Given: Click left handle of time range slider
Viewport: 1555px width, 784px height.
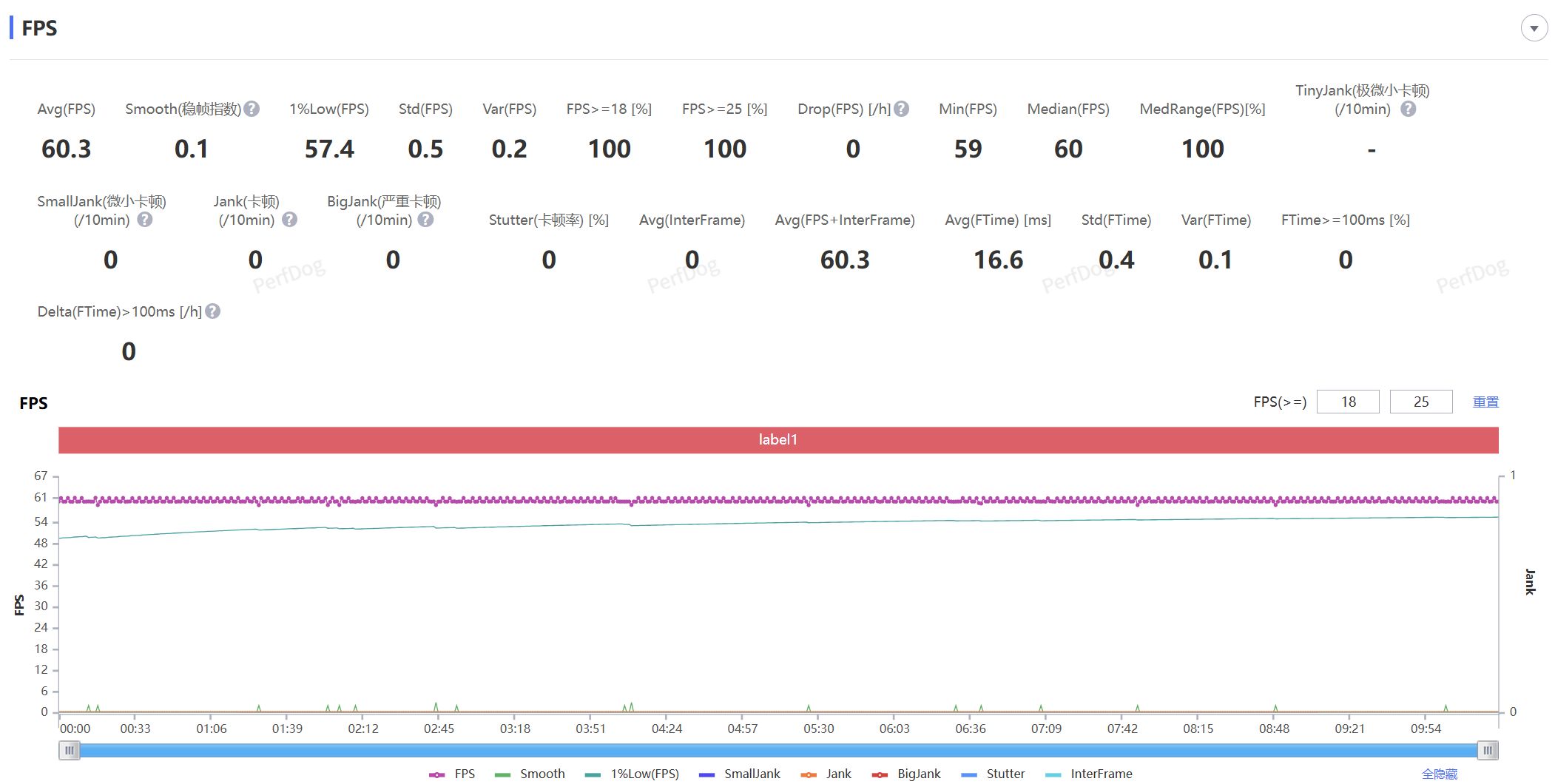Looking at the screenshot, I should point(69,751).
